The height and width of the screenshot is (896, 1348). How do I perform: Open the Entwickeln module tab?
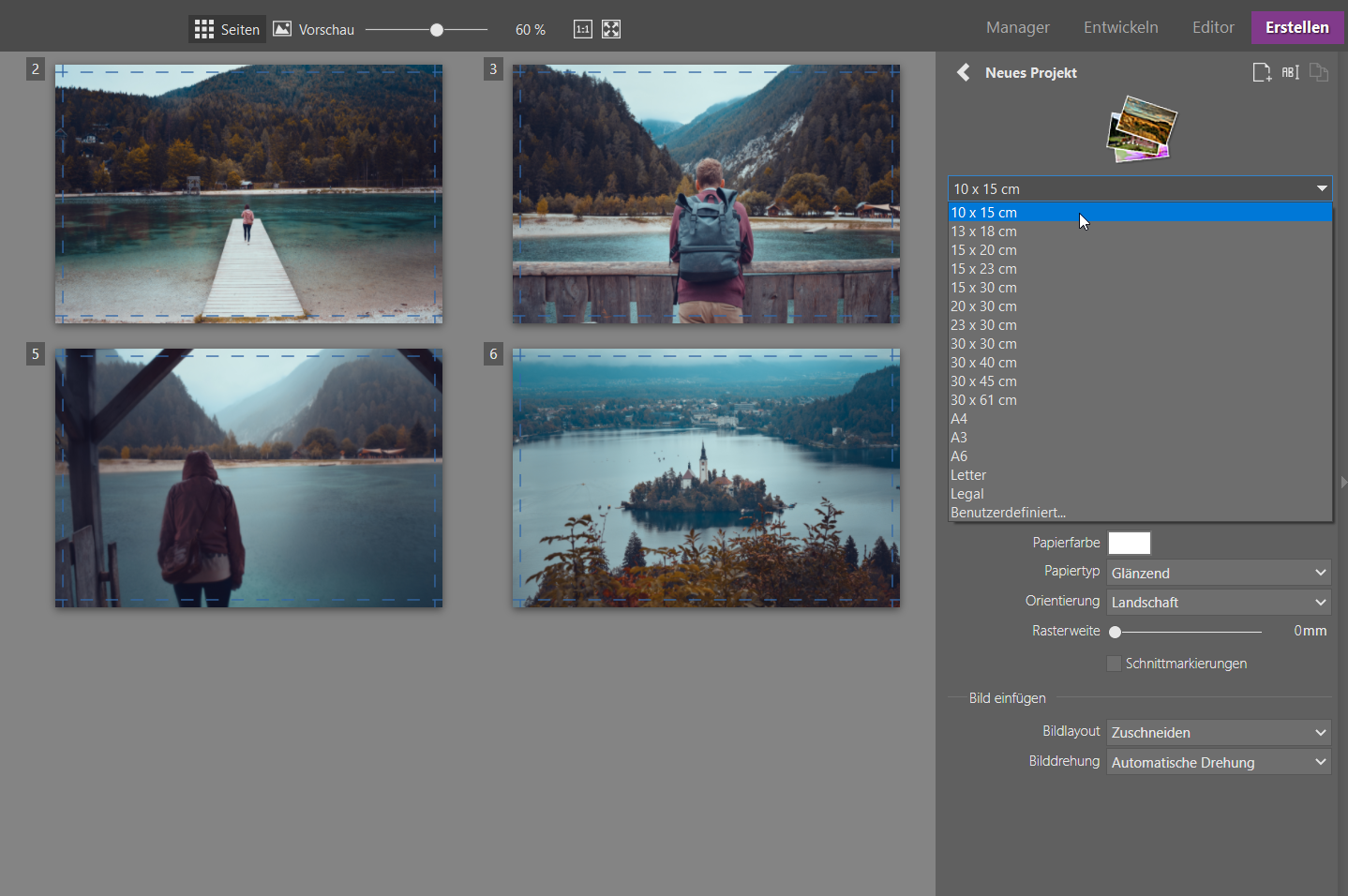tap(1121, 27)
